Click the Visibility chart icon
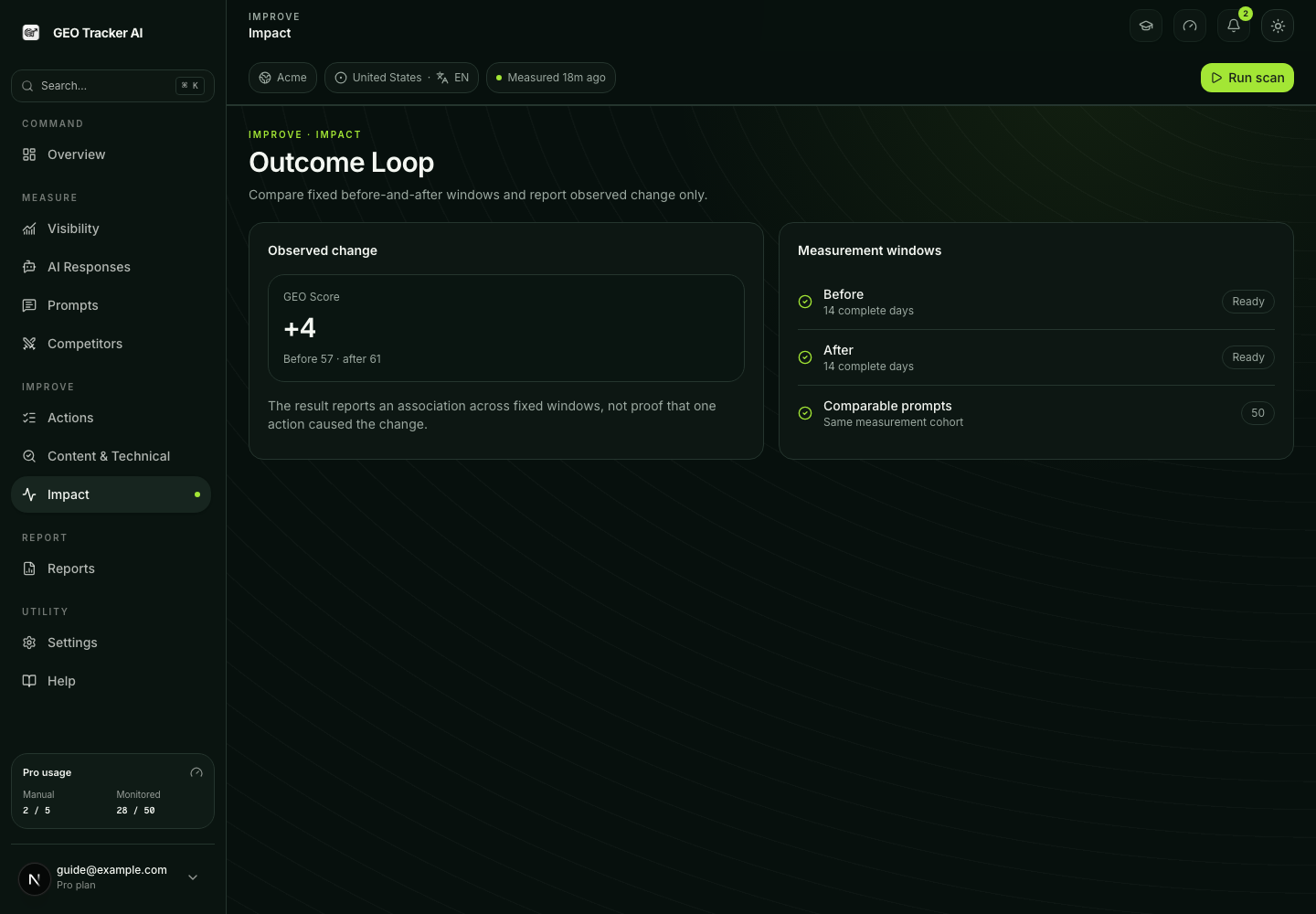Screen dimensions: 1316x914 [29, 228]
